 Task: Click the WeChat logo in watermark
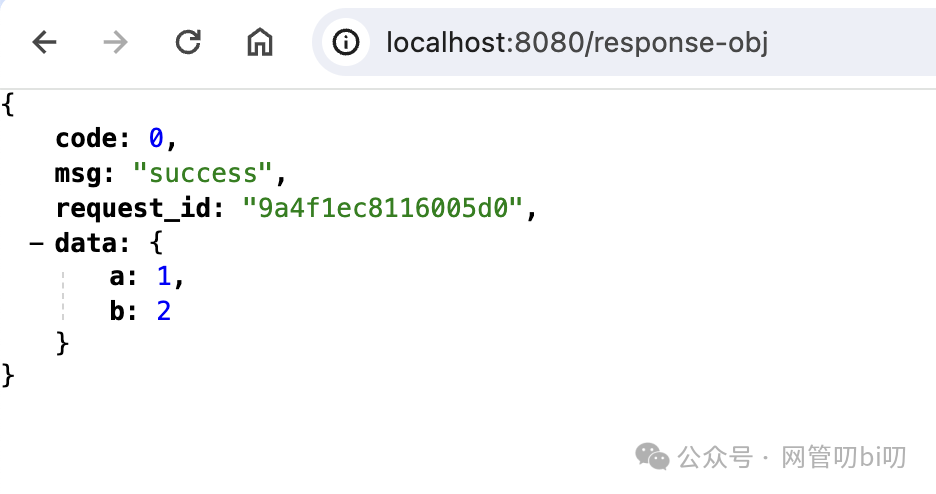(654, 458)
